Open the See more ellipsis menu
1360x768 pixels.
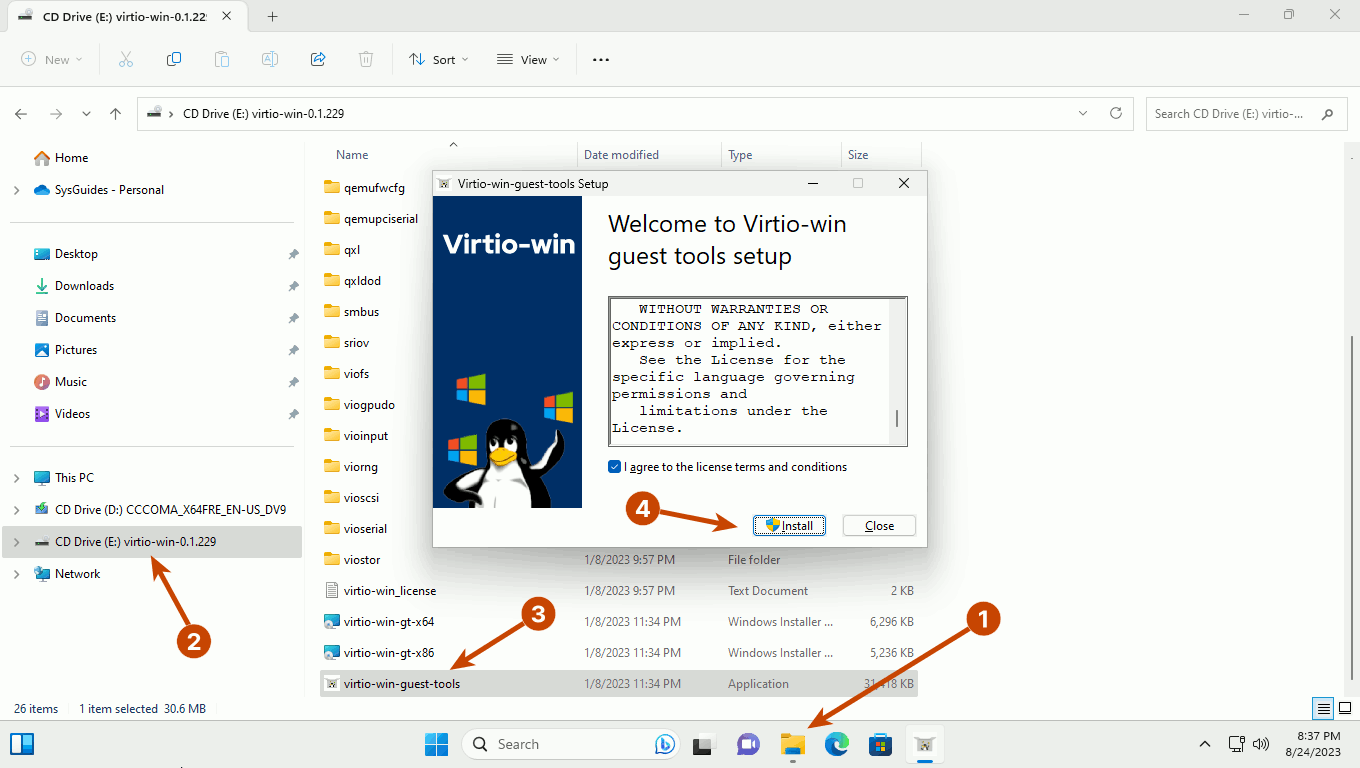[600, 59]
